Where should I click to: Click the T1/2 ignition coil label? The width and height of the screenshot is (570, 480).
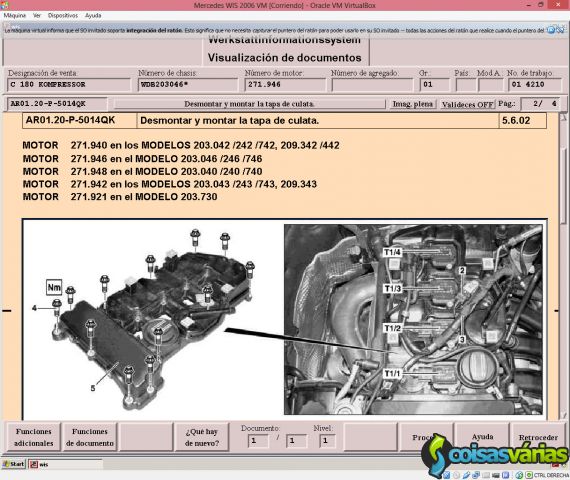pyautogui.click(x=392, y=328)
